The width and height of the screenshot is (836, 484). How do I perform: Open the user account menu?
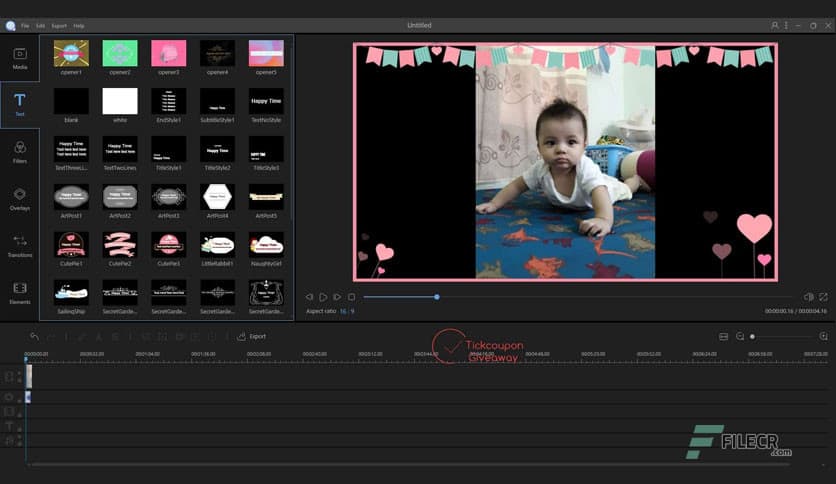(x=775, y=25)
